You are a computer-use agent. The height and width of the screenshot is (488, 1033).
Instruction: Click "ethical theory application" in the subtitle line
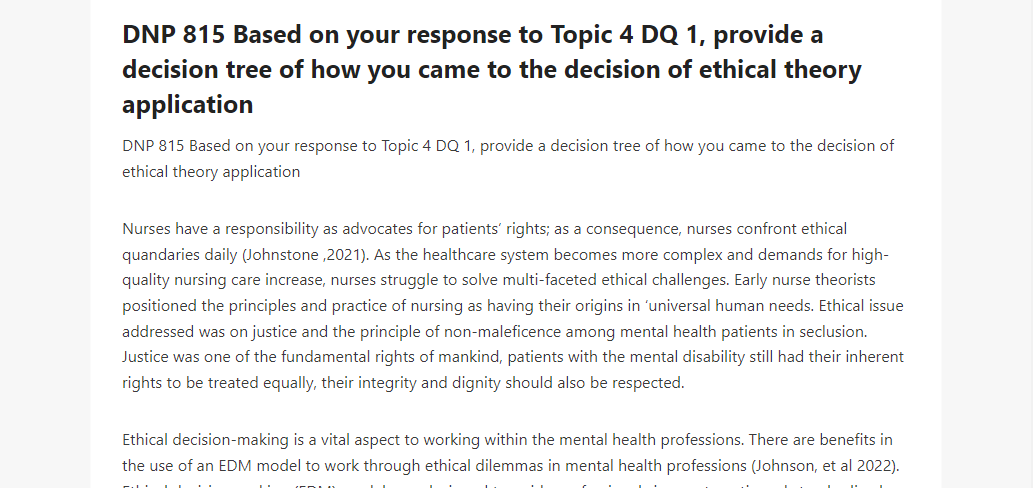(x=211, y=172)
